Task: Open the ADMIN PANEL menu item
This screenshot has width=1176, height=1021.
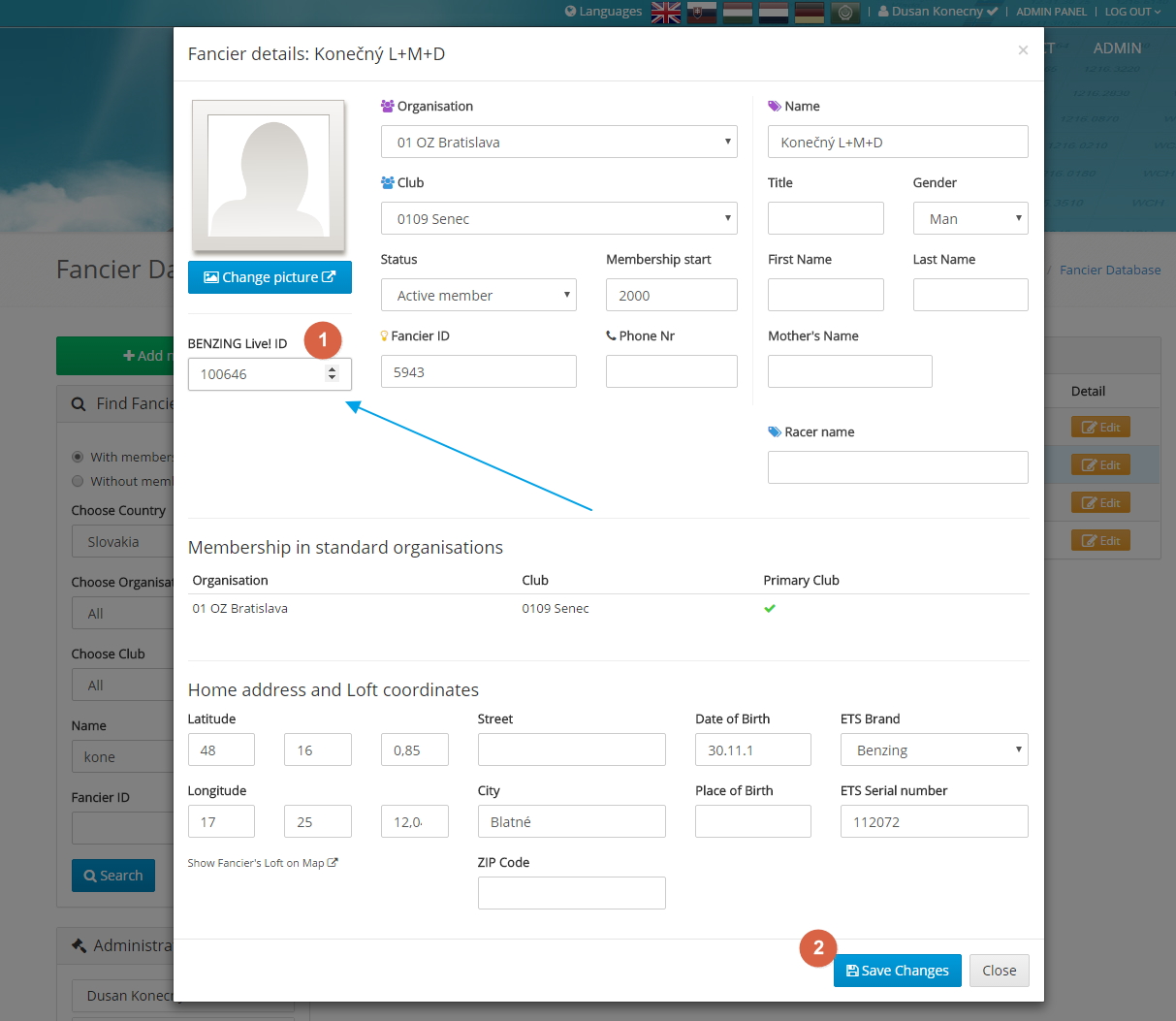Action: (1051, 12)
